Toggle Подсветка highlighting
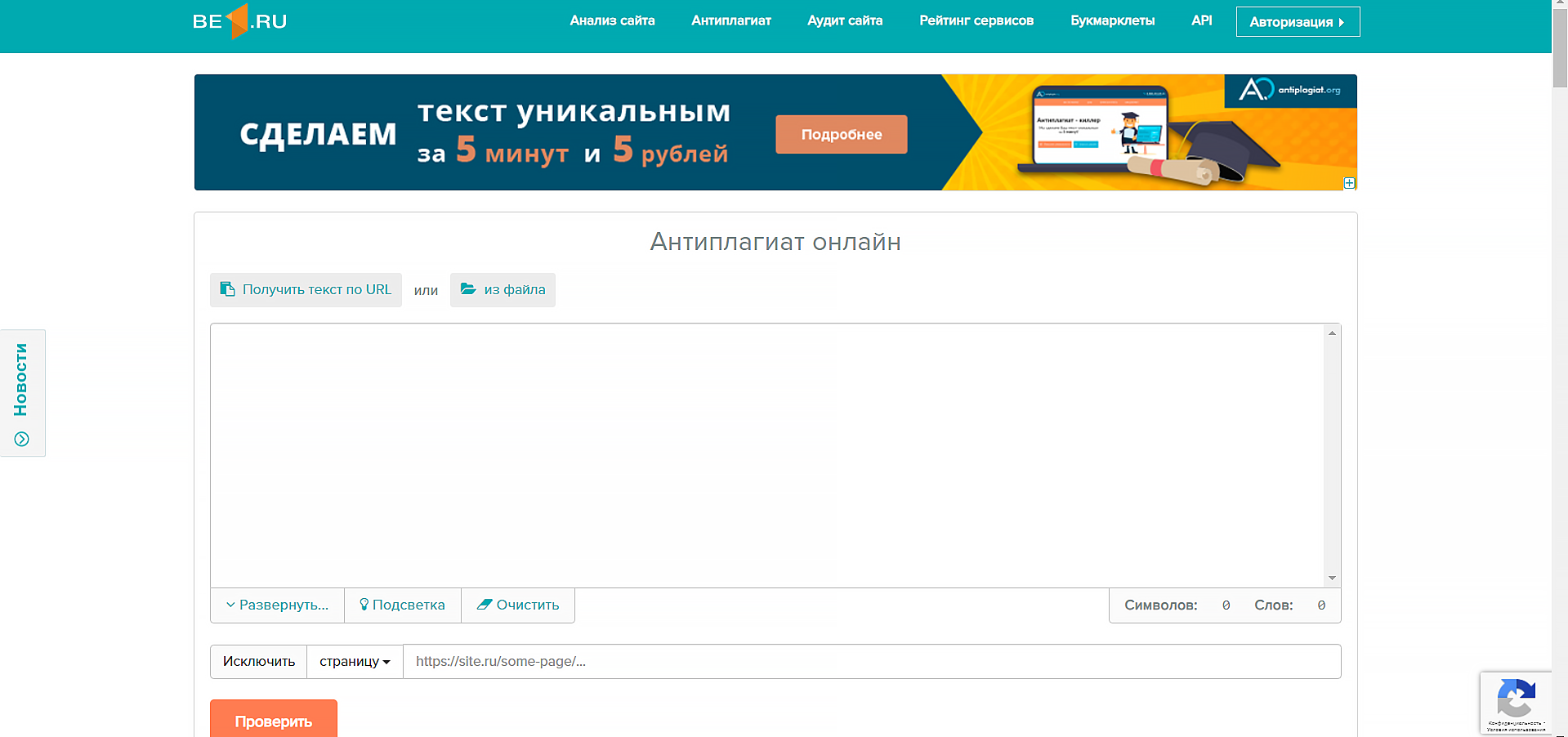The image size is (1568, 737). 403,605
